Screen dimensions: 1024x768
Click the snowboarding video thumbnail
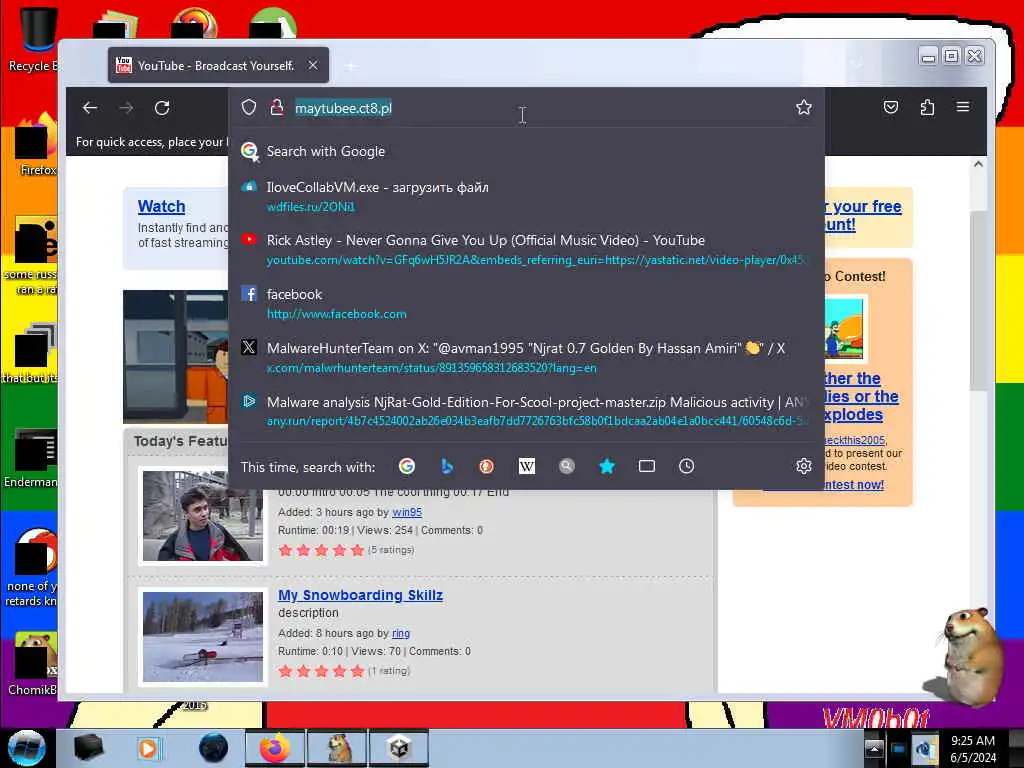[203, 637]
